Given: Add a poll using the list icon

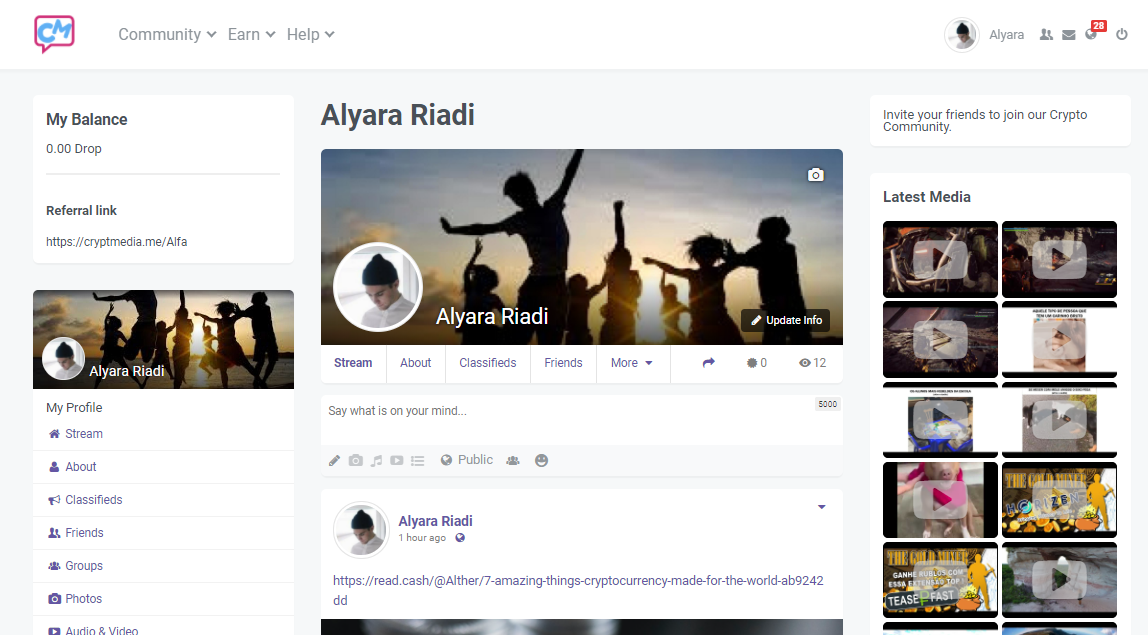Looking at the screenshot, I should pos(417,461).
